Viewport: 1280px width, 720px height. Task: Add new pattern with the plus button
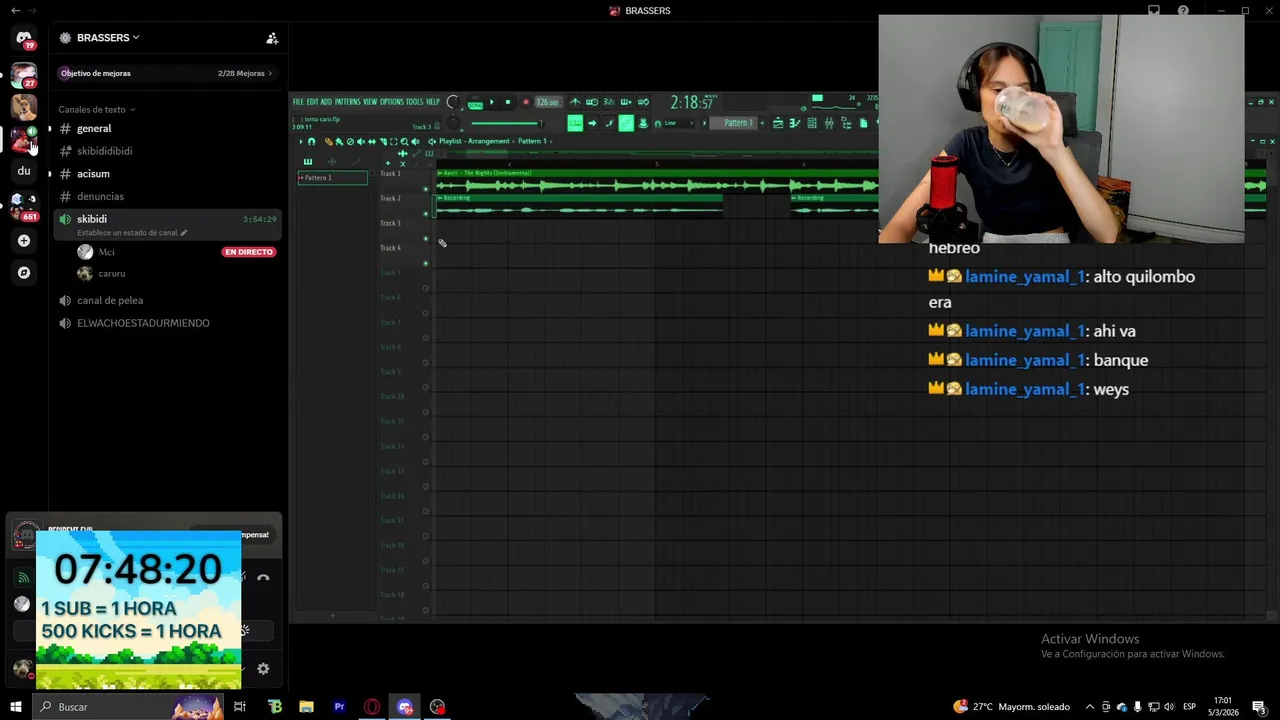pos(762,123)
